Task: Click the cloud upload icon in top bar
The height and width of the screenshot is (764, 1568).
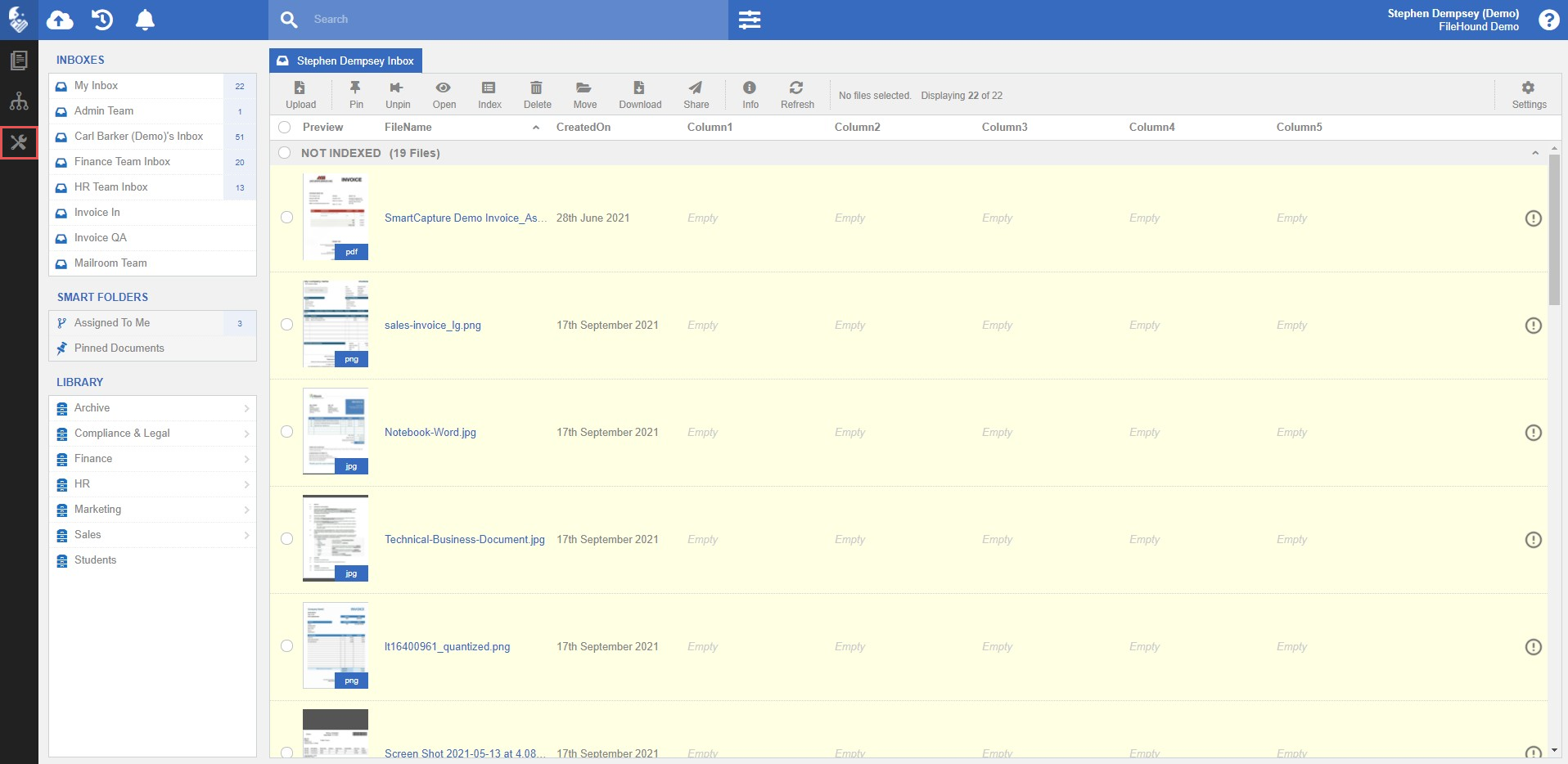Action: pos(60,20)
